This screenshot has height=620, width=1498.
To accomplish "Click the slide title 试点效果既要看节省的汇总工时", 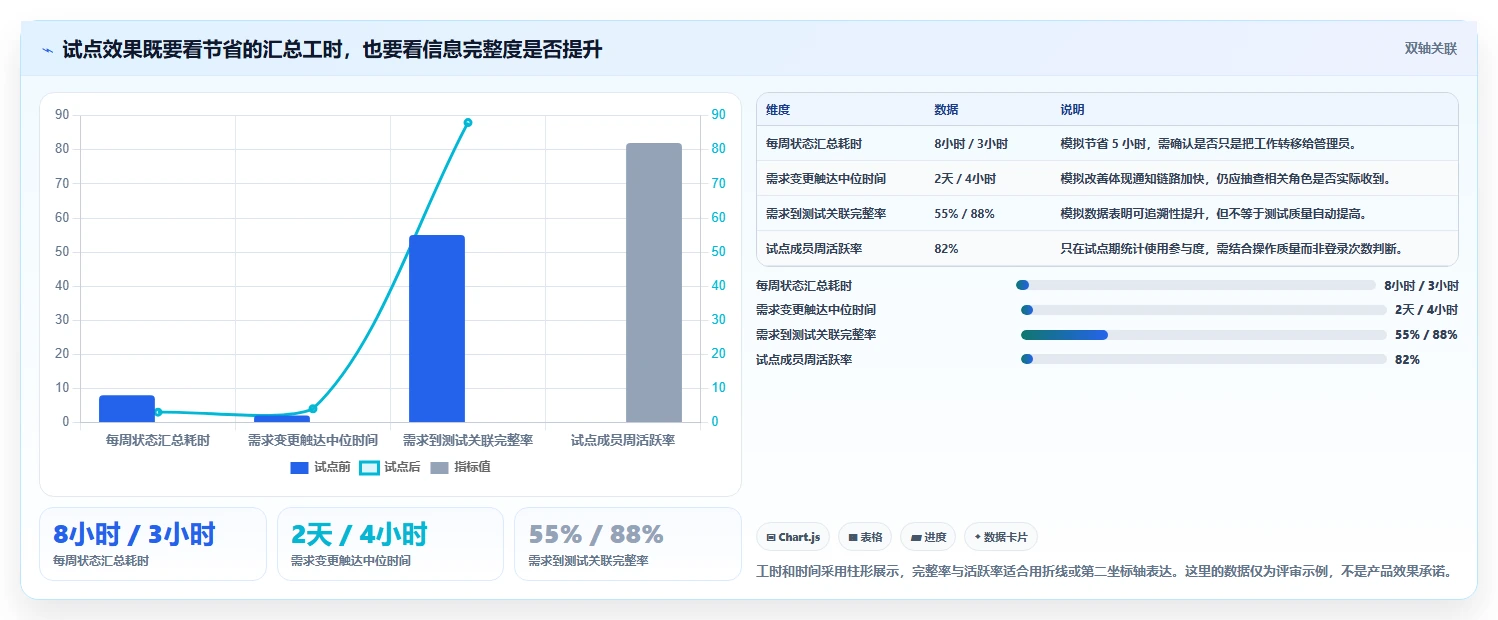I will click(332, 49).
